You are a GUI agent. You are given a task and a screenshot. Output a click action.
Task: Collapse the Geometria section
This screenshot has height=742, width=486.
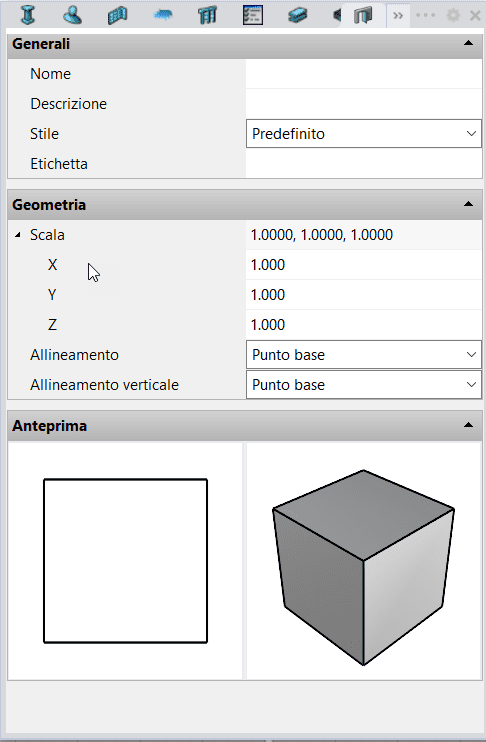click(468, 204)
